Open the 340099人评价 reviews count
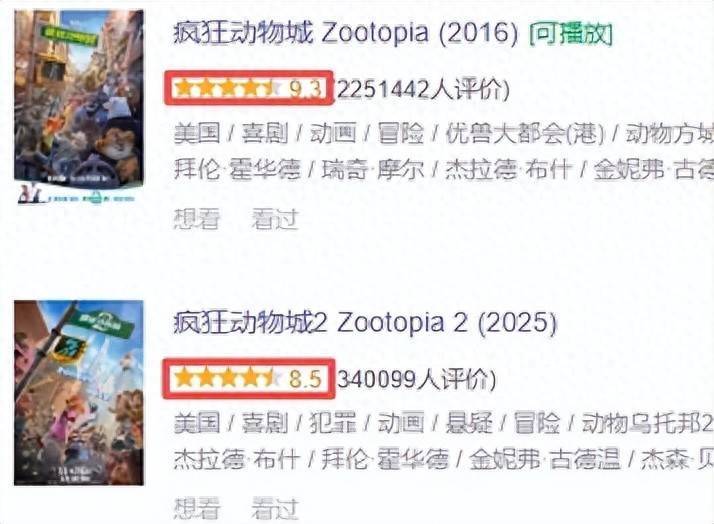Screen dimensions: 714x524 click(x=416, y=379)
